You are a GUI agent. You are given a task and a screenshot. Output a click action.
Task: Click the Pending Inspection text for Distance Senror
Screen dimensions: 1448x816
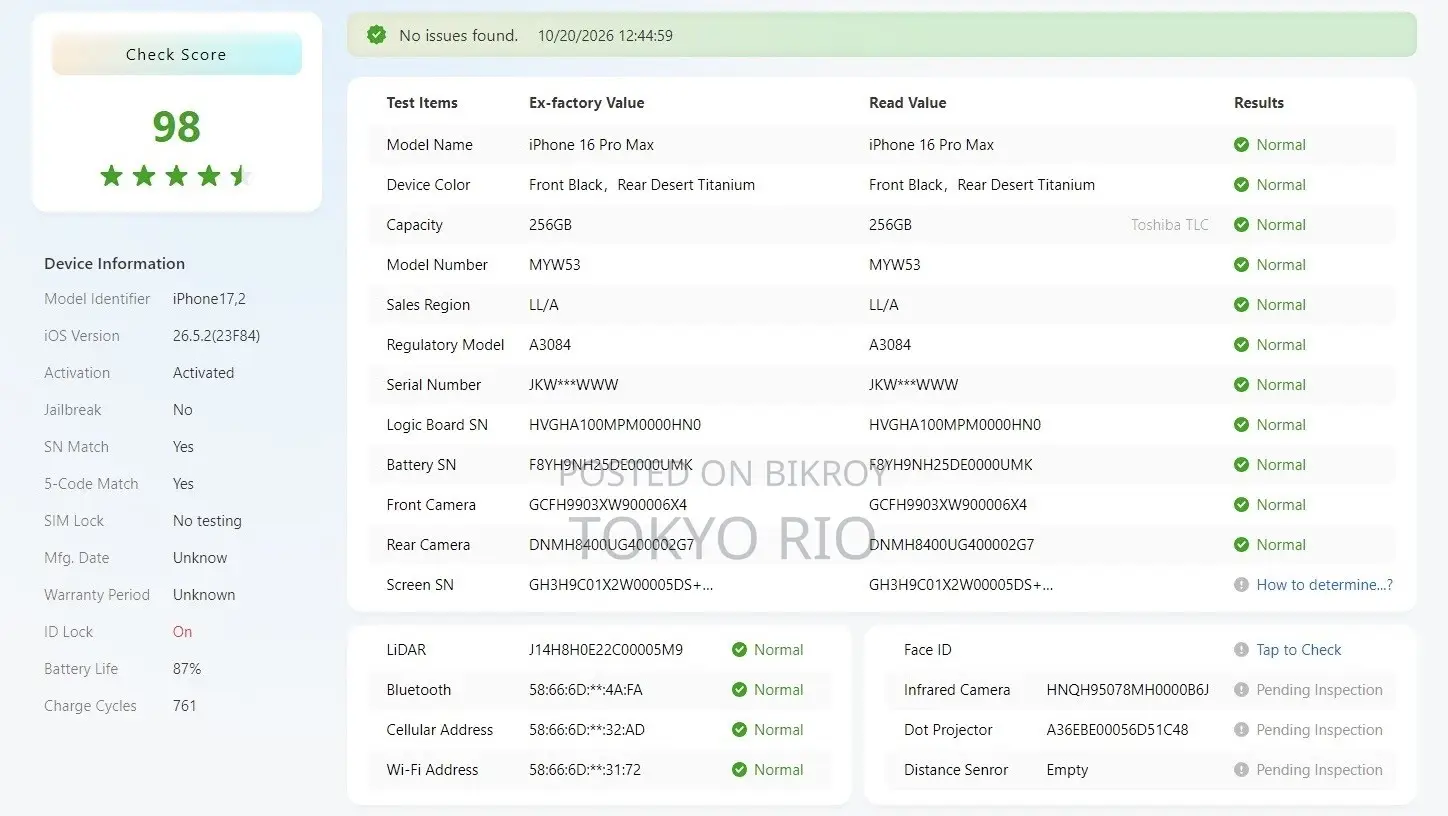click(1320, 770)
